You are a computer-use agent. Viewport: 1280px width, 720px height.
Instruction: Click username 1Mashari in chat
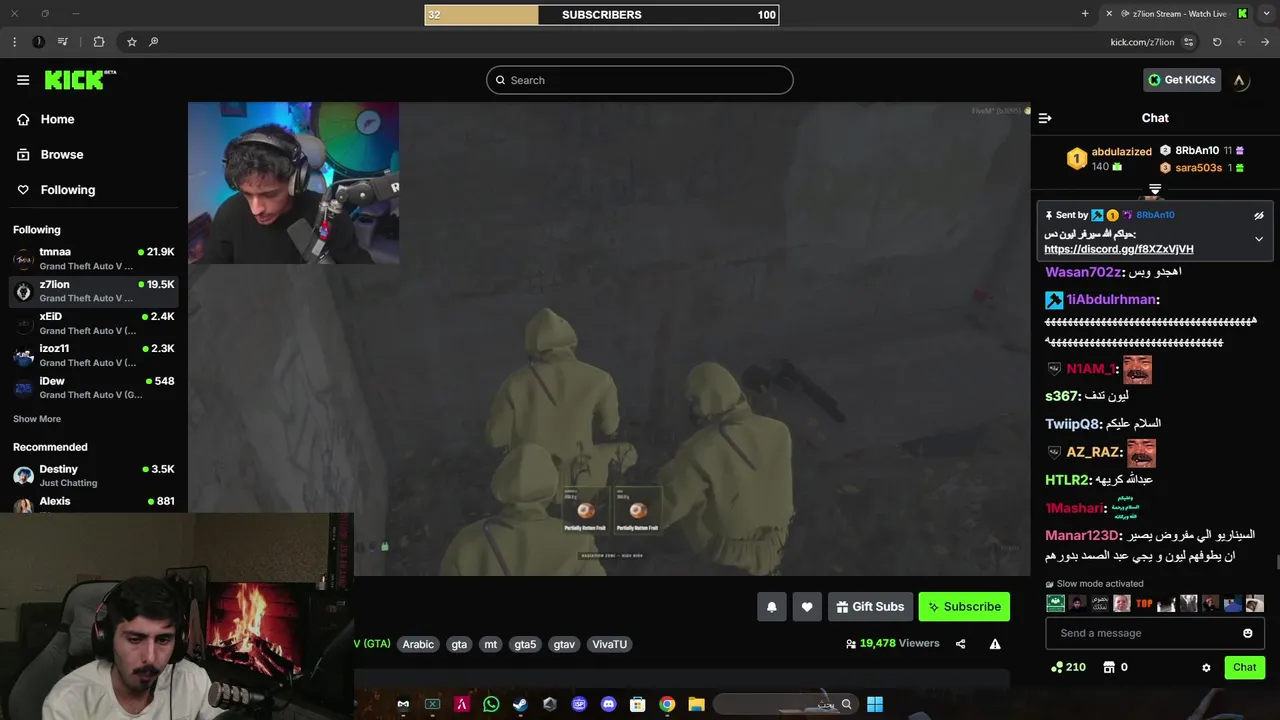point(1075,508)
